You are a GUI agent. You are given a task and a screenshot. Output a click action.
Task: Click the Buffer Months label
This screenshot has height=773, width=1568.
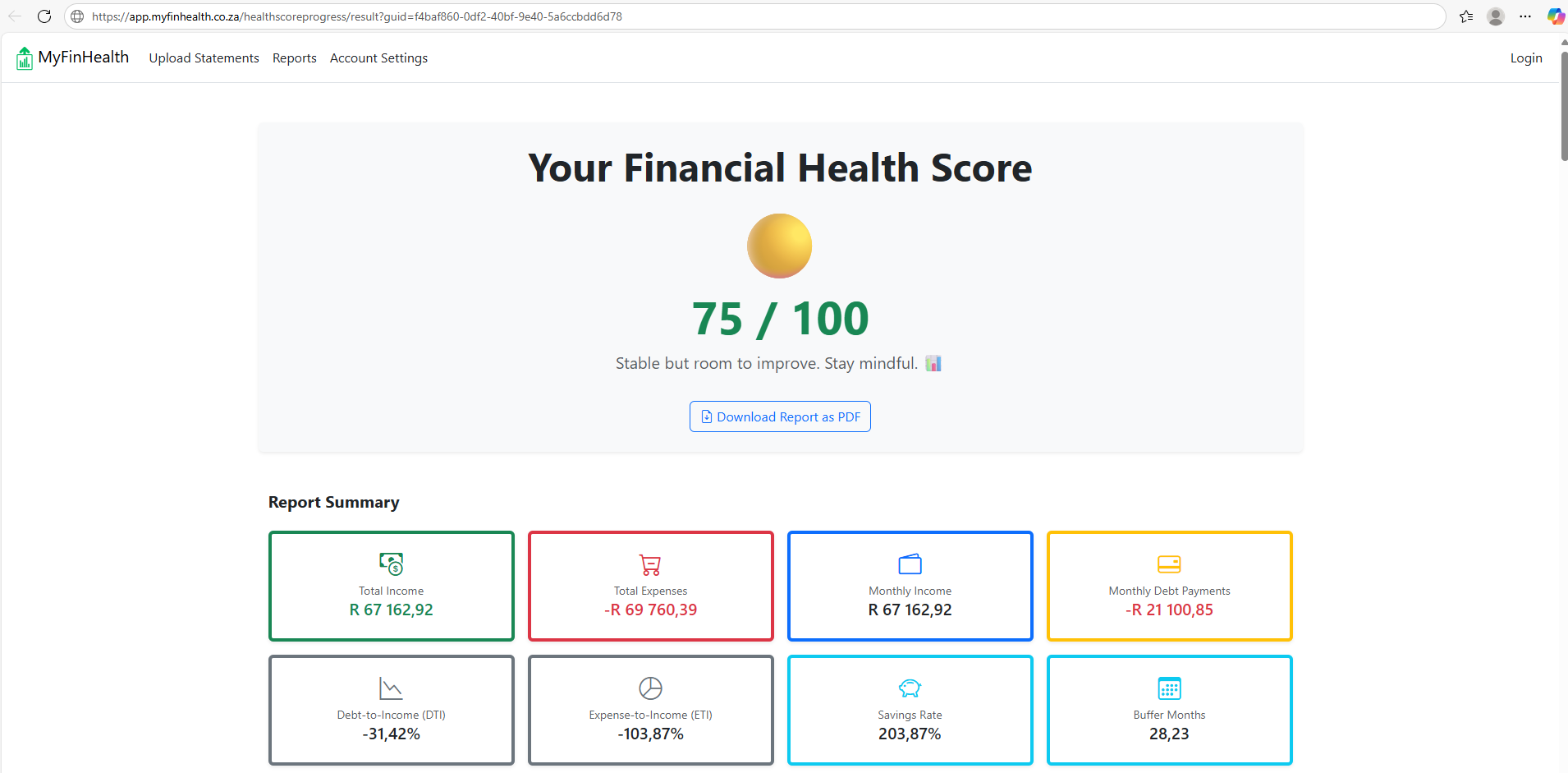(x=1169, y=715)
